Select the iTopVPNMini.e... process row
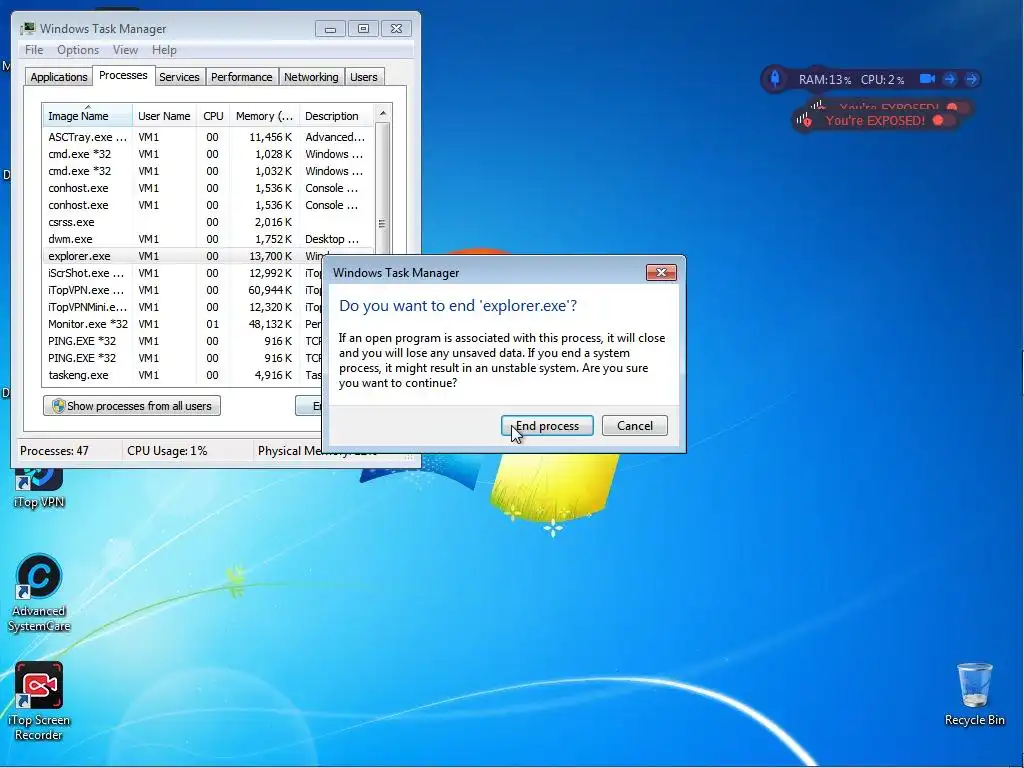The height and width of the screenshot is (768, 1024). point(183,307)
